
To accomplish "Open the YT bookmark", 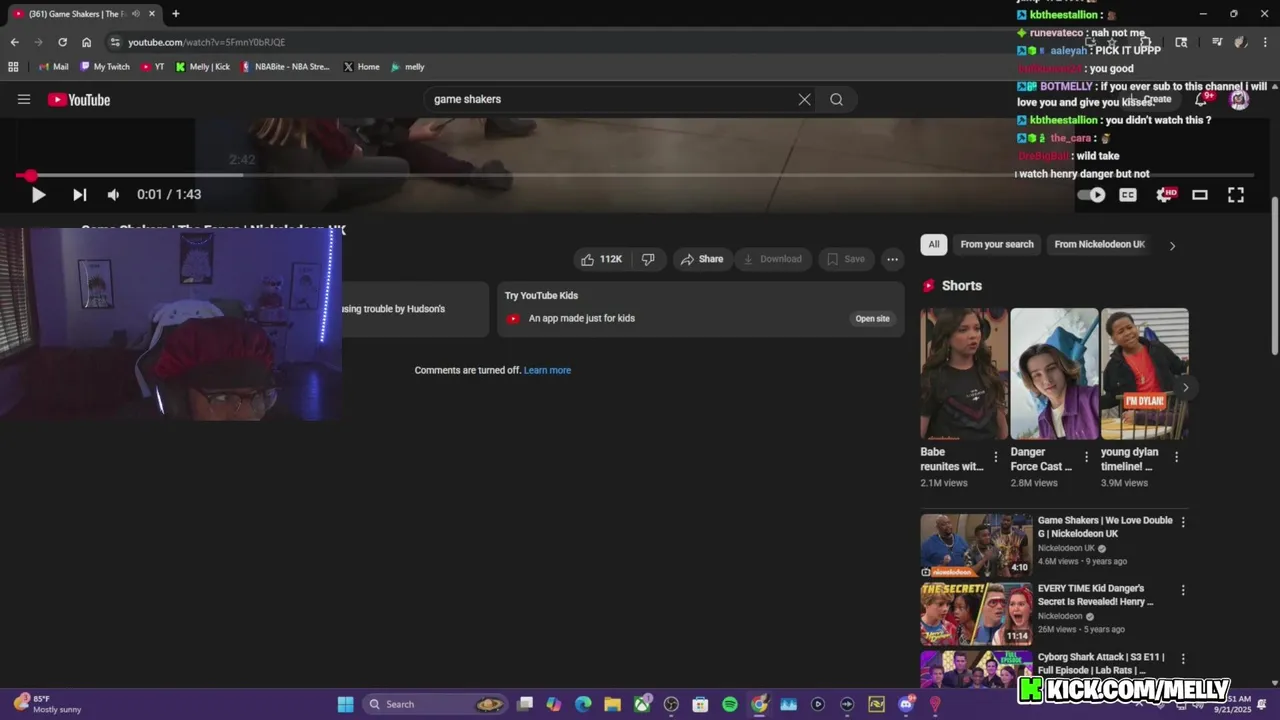I will click(x=153, y=67).
